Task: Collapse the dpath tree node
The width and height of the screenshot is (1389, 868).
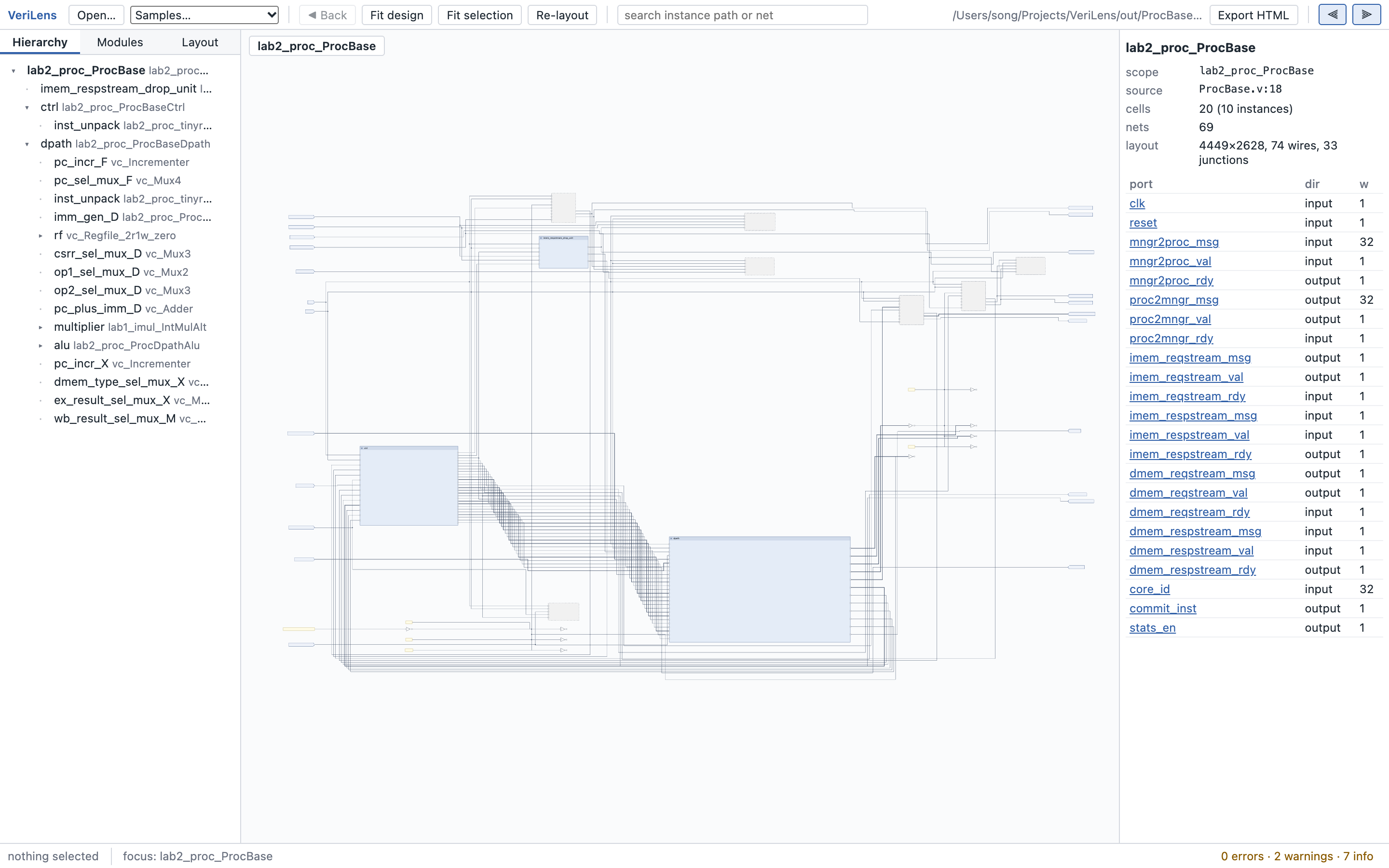Action: coord(27,144)
